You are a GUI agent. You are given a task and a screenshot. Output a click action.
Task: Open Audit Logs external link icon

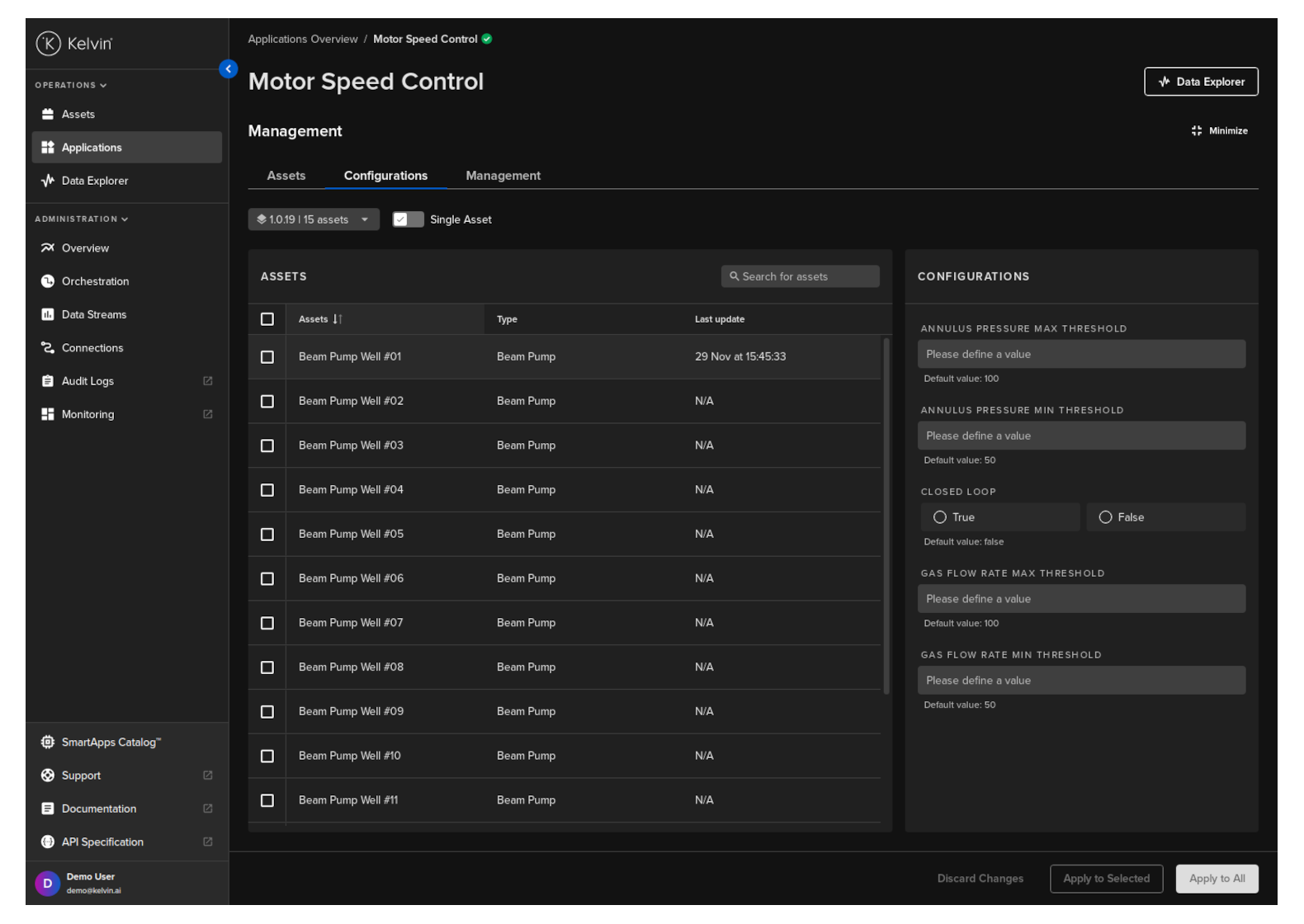click(x=208, y=381)
